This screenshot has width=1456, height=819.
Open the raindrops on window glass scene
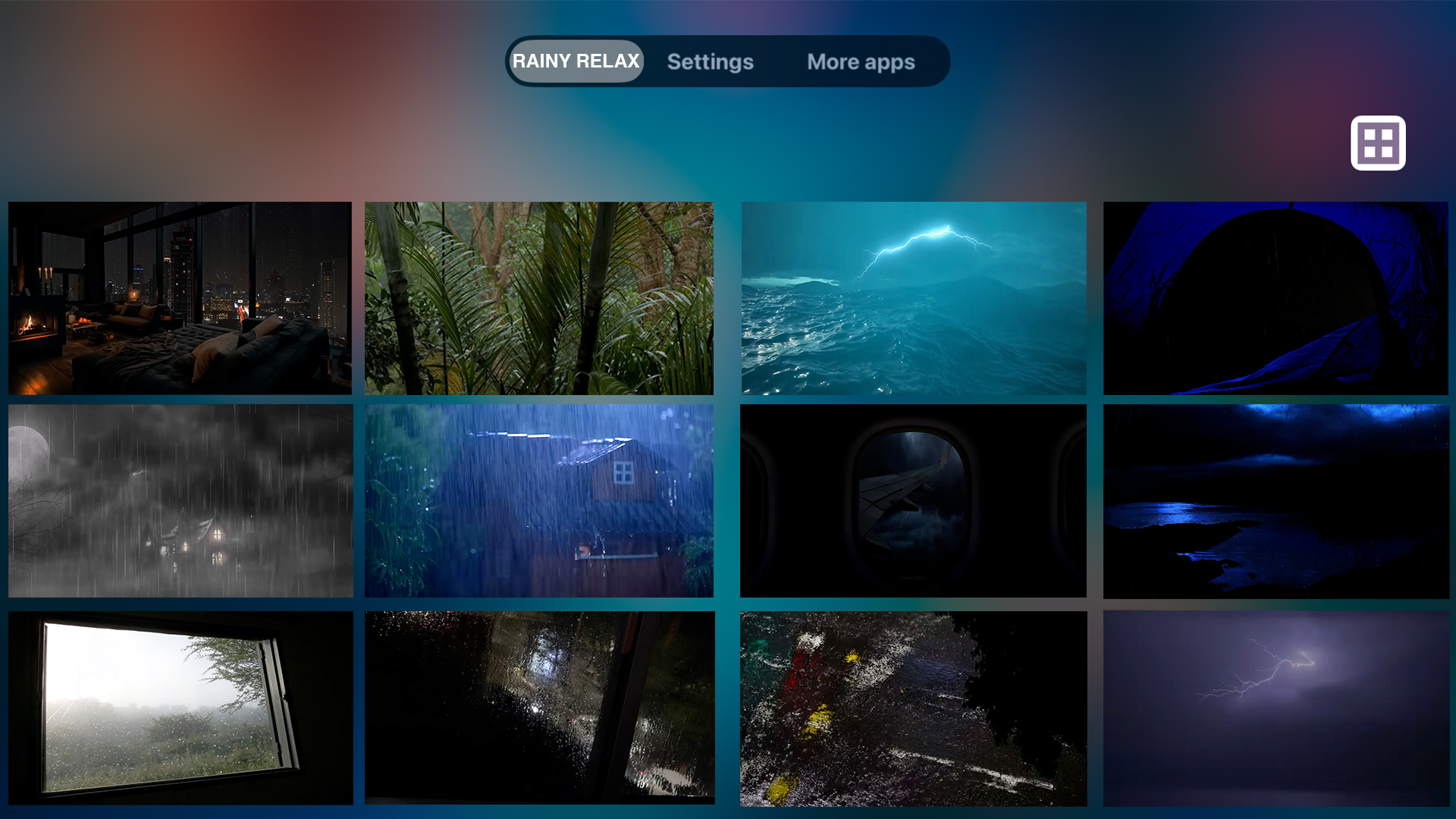pos(539,708)
